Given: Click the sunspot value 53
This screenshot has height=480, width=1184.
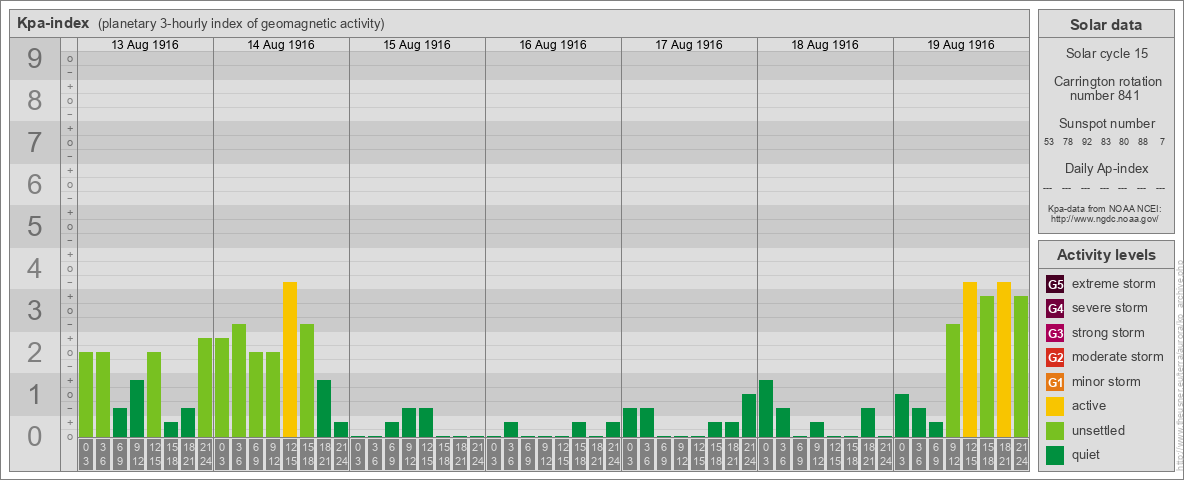Looking at the screenshot, I should (1049, 142).
